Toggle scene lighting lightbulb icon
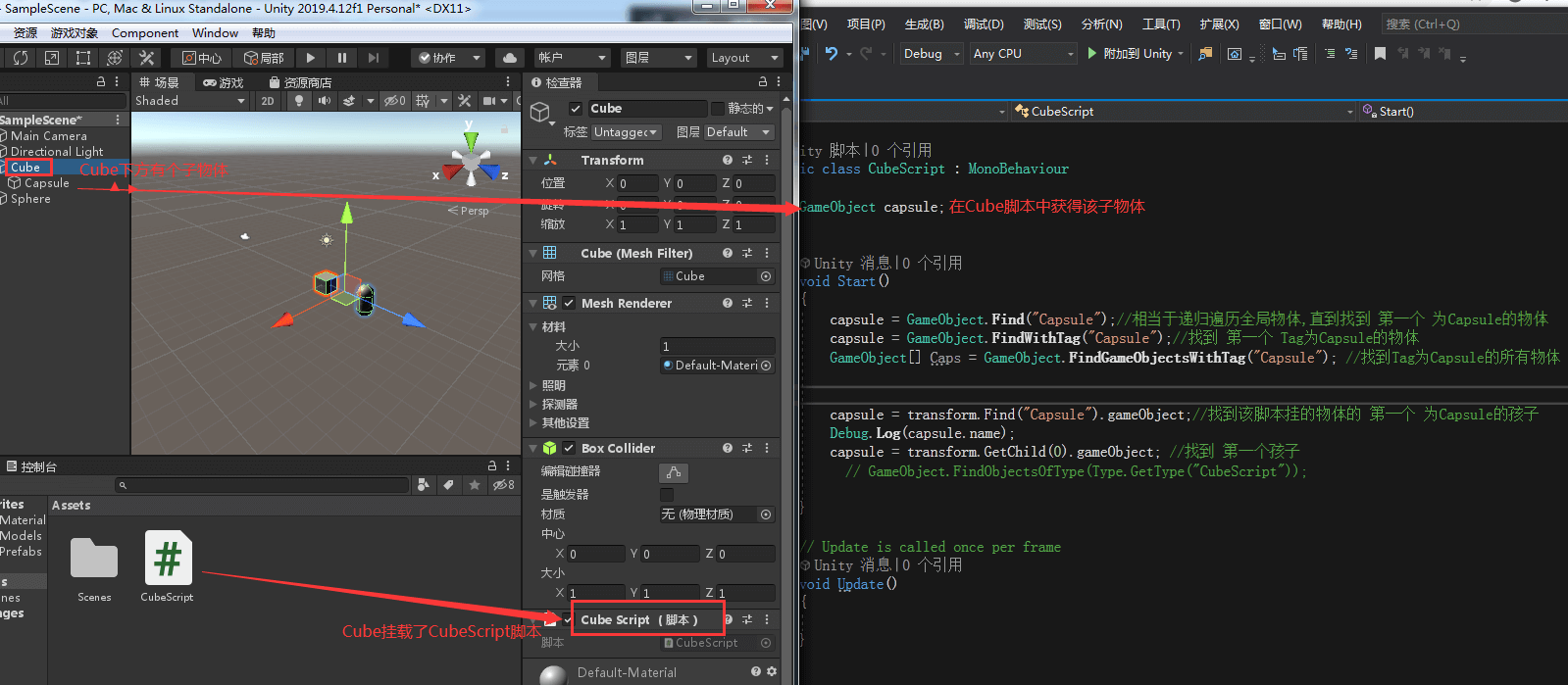This screenshot has height=685, width=1568. (299, 101)
